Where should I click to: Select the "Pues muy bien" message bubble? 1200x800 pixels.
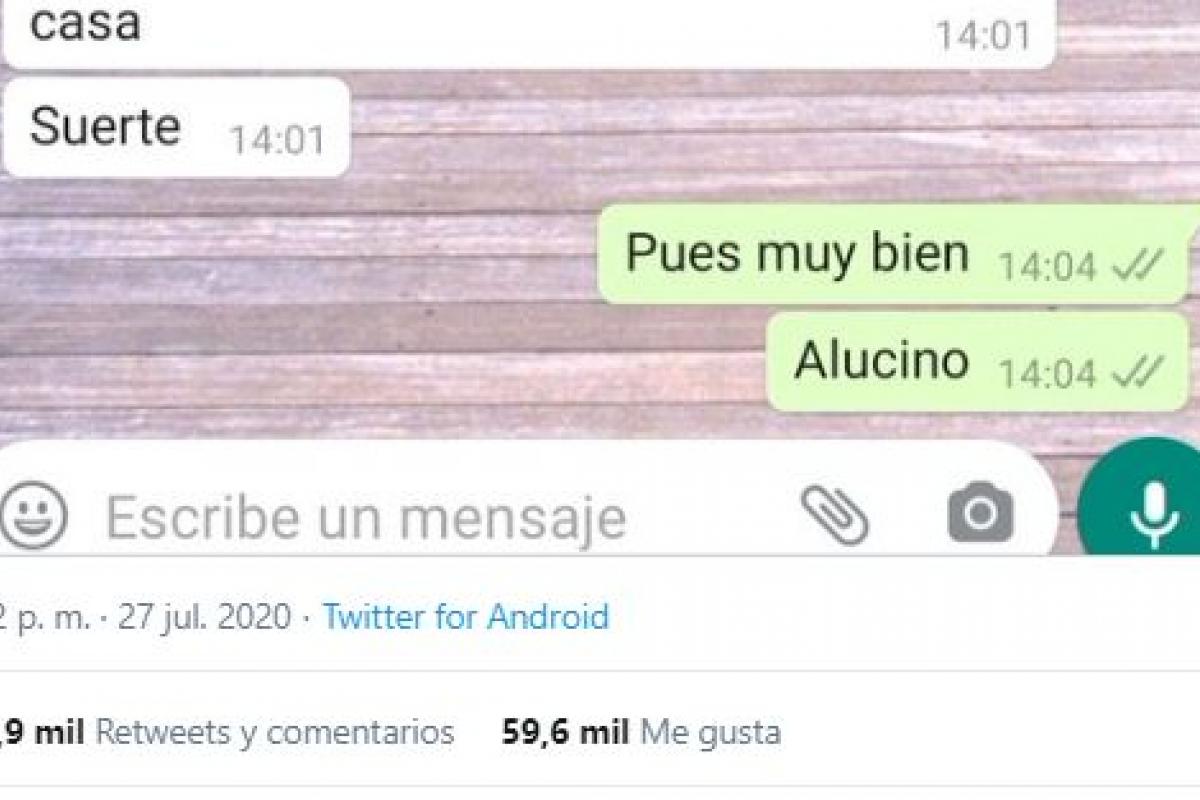[893, 254]
